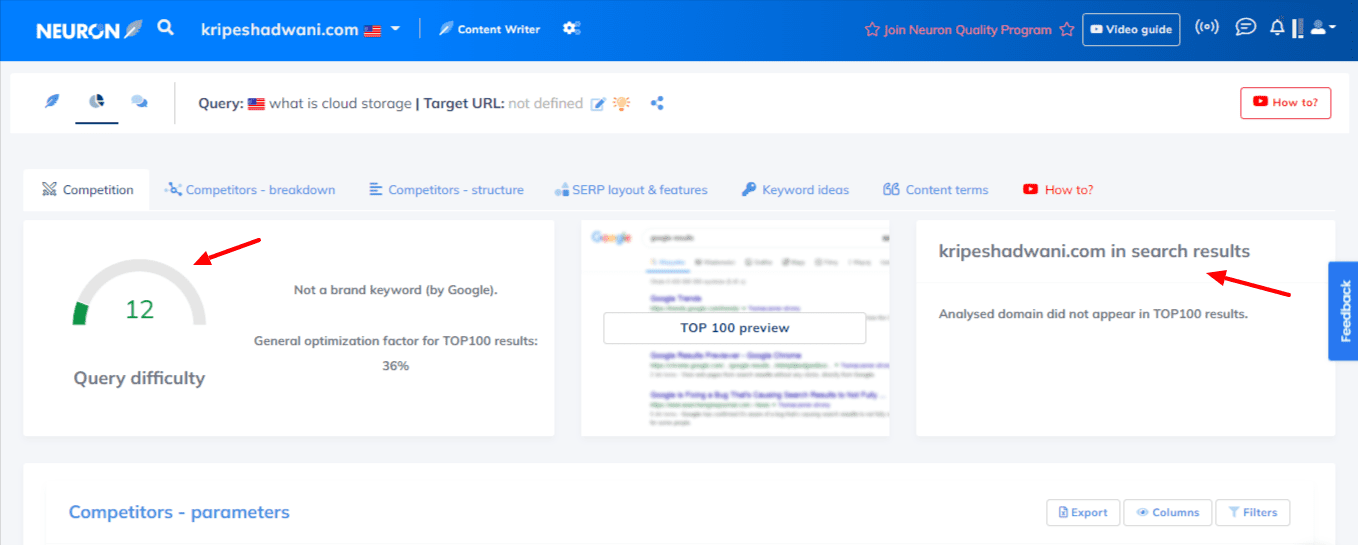Viewport: 1358px width, 545px height.
Task: Click the broadcast signal icon
Action: point(1207,27)
